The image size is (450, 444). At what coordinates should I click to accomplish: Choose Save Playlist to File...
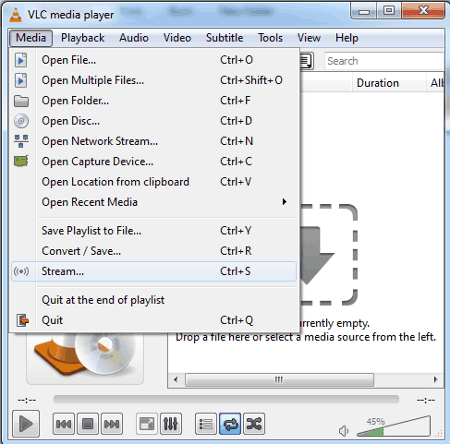click(154, 231)
